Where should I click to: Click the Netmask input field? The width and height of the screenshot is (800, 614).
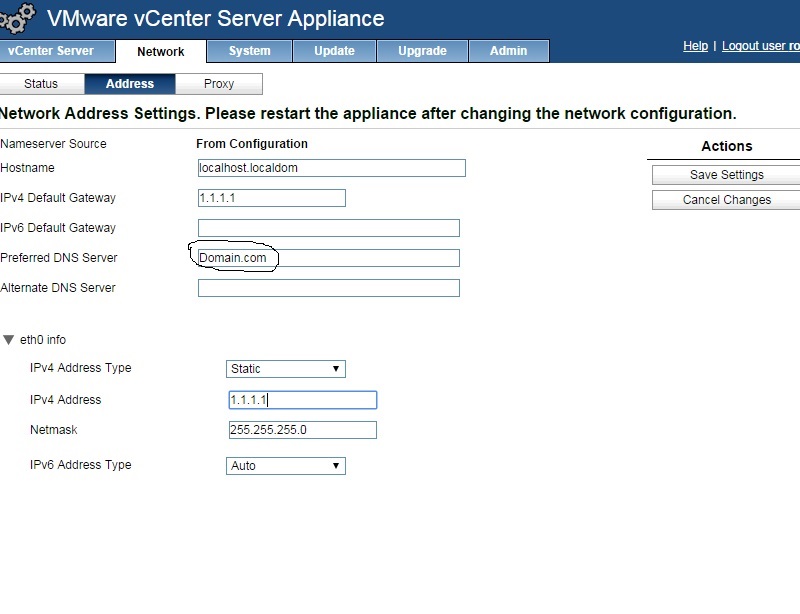tap(302, 430)
